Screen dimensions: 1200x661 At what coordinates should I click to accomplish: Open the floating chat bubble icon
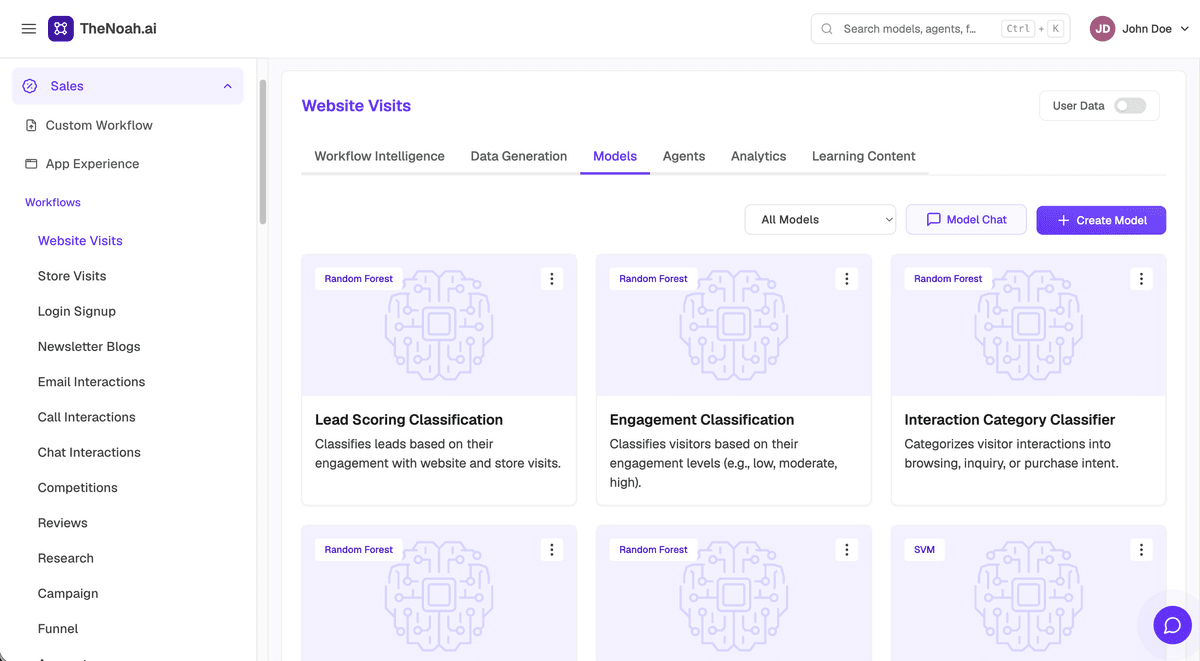pyautogui.click(x=1172, y=626)
